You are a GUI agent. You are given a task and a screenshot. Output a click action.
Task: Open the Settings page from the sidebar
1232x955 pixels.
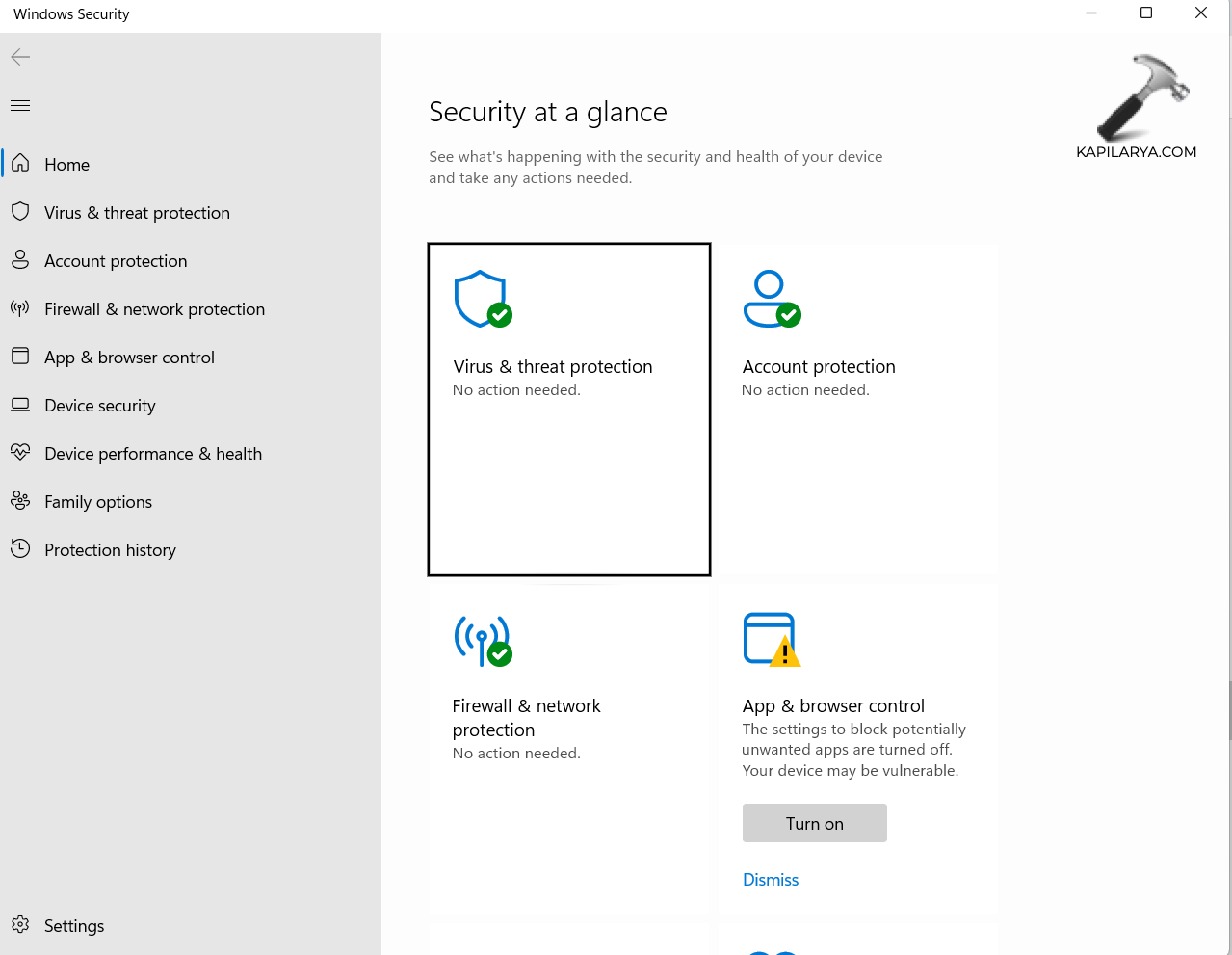(74, 926)
